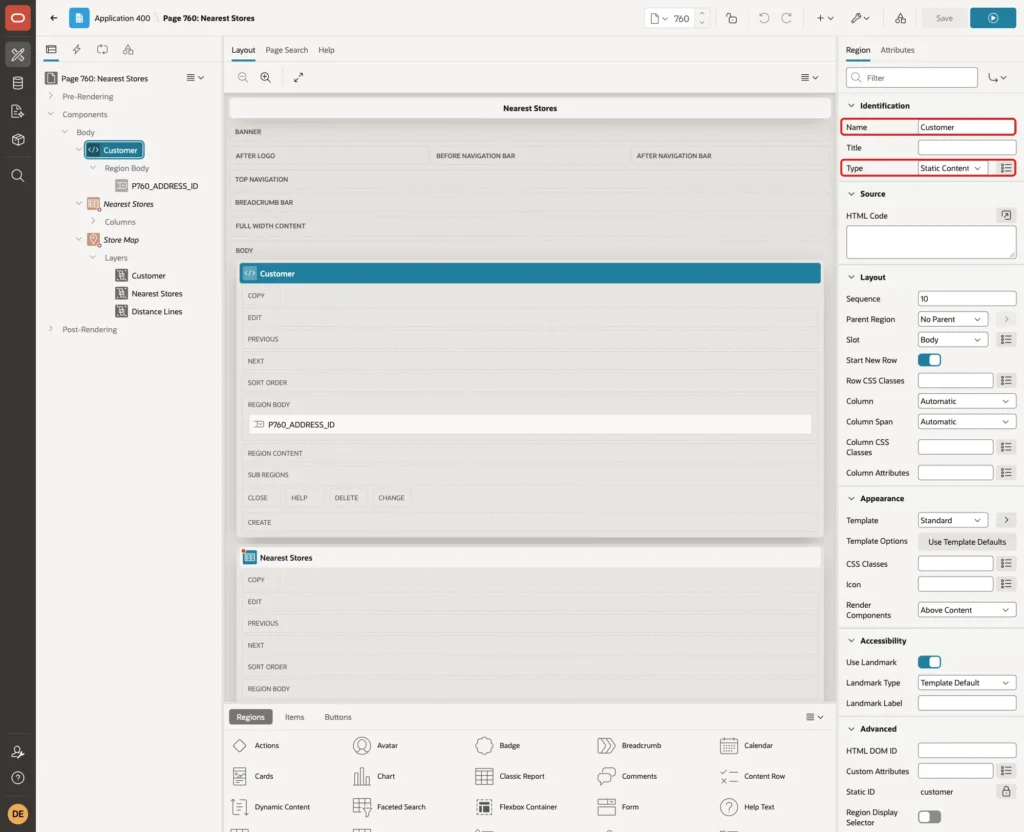Pick the Calendar region from gallery
Screen dimensions: 1024x832
(746, 745)
